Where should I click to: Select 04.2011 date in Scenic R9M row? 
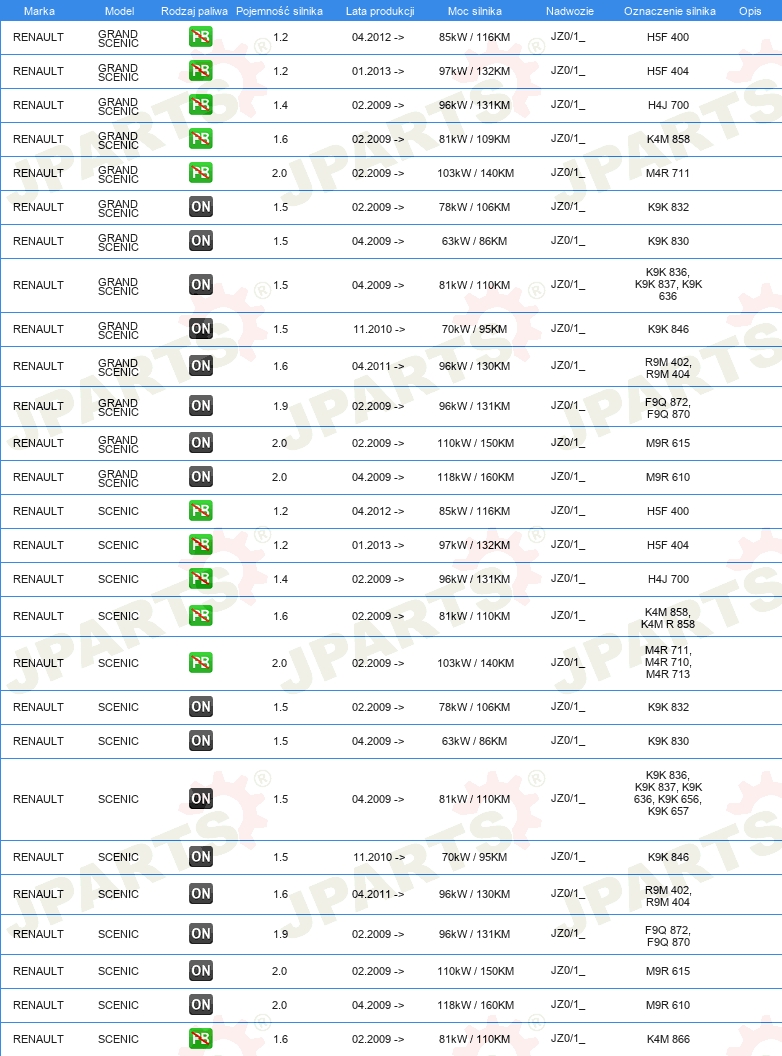click(378, 894)
